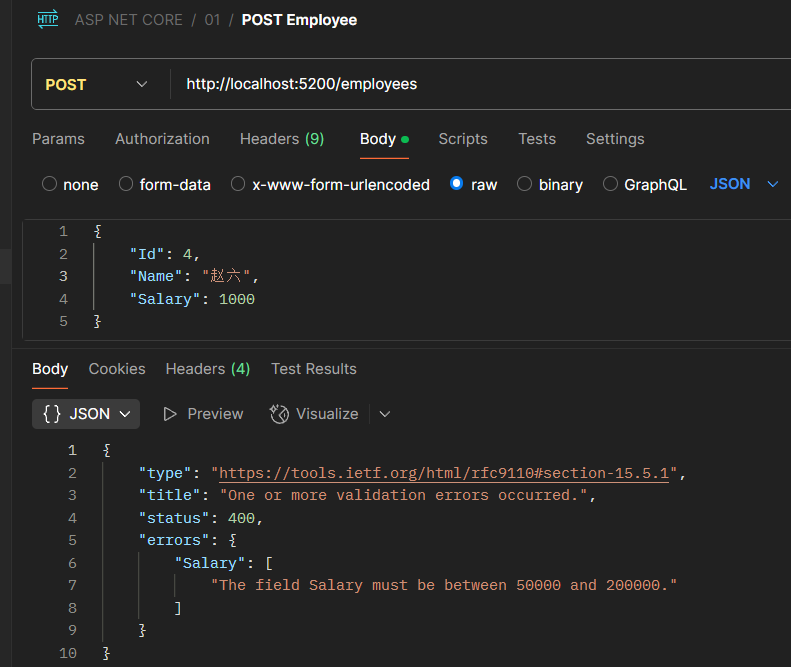Select the form-data radio option
Screen dimensions: 791x667
point(126,184)
